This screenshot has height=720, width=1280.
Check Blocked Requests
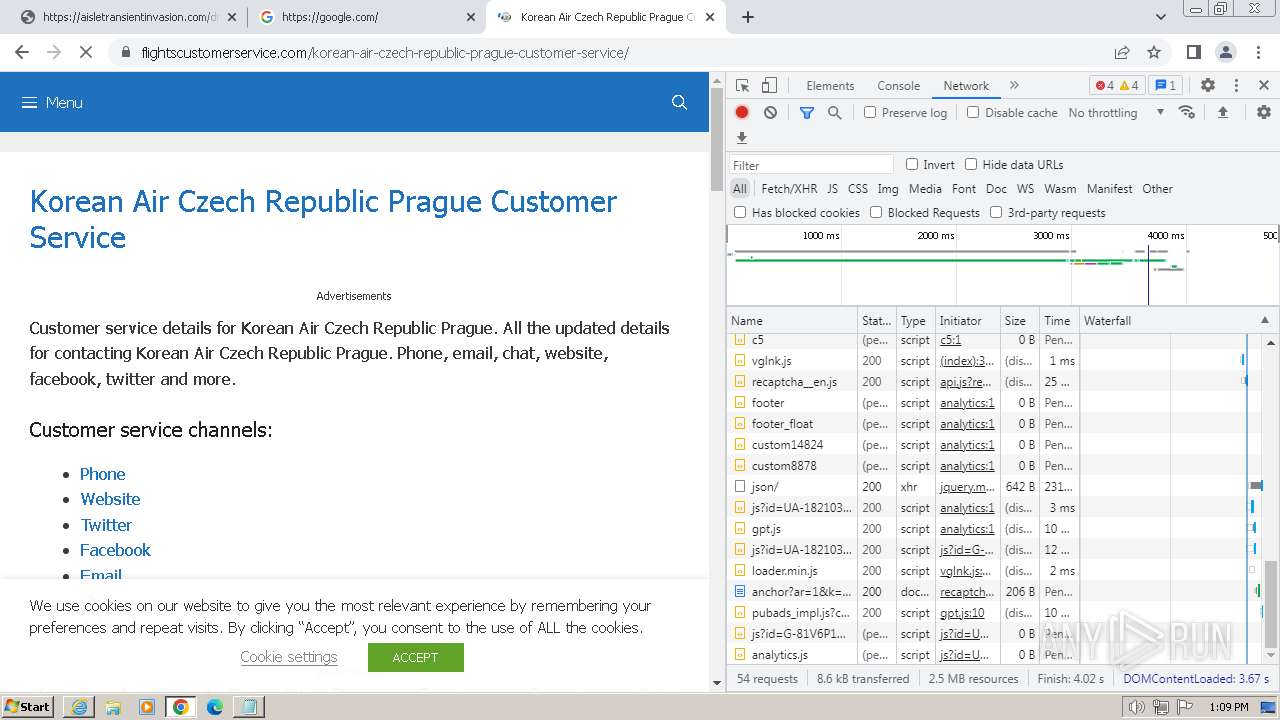(876, 212)
